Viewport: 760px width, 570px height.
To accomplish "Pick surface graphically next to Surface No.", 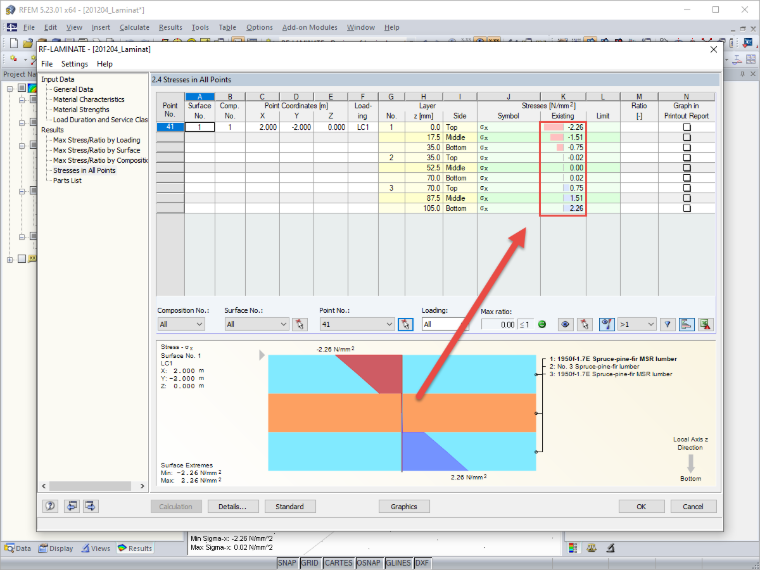I will [300, 324].
